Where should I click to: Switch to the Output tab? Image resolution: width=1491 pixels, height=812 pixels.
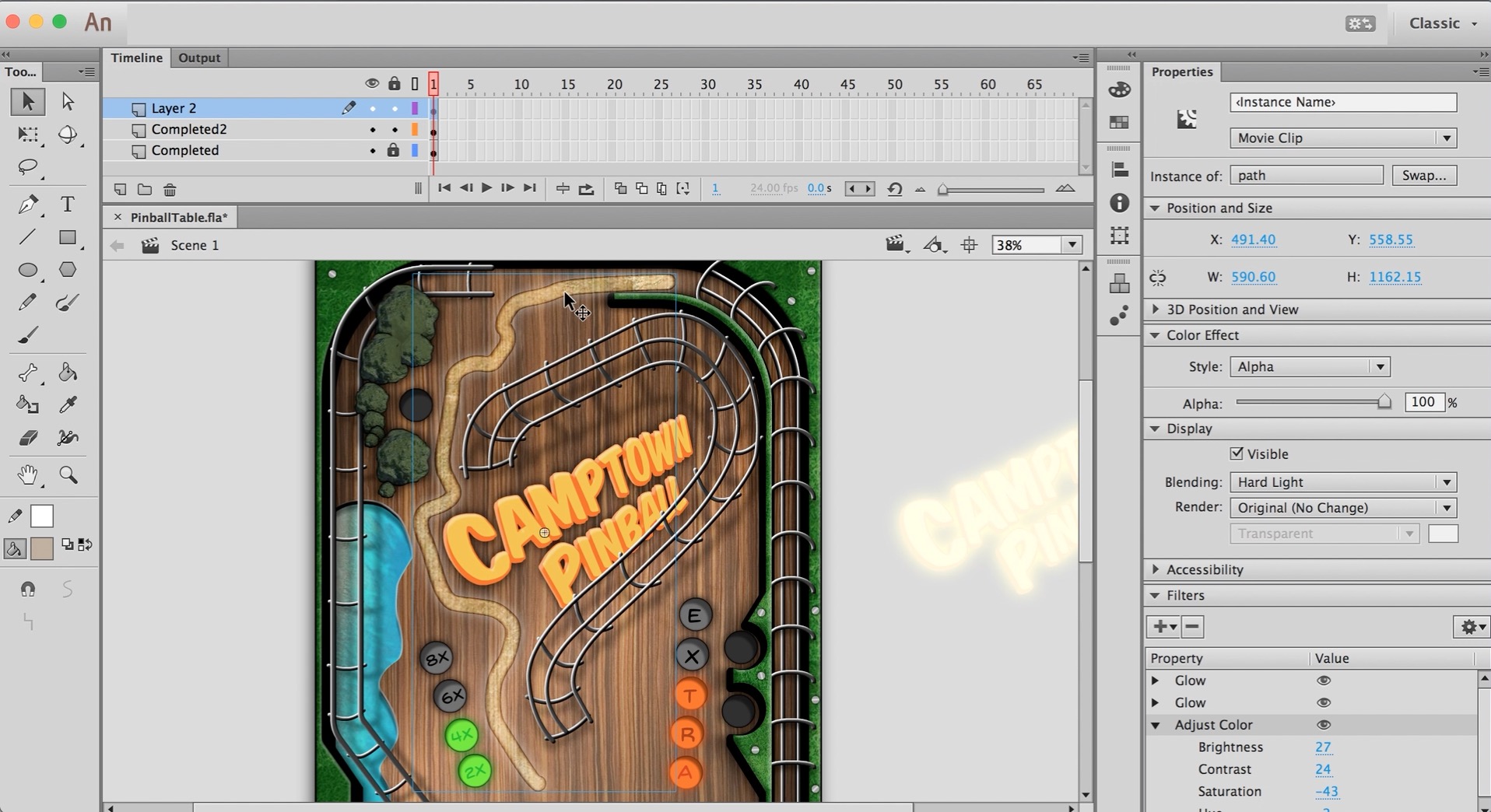[x=199, y=58]
